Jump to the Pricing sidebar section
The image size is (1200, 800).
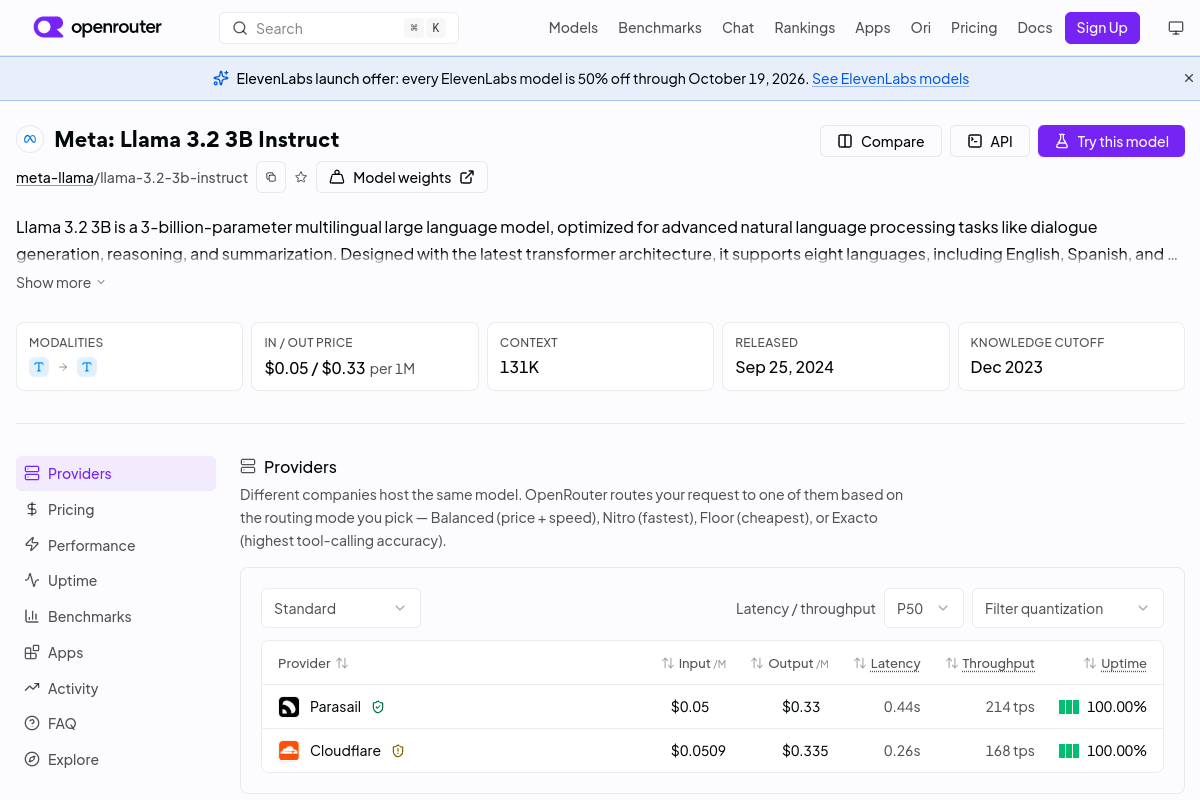point(116,510)
